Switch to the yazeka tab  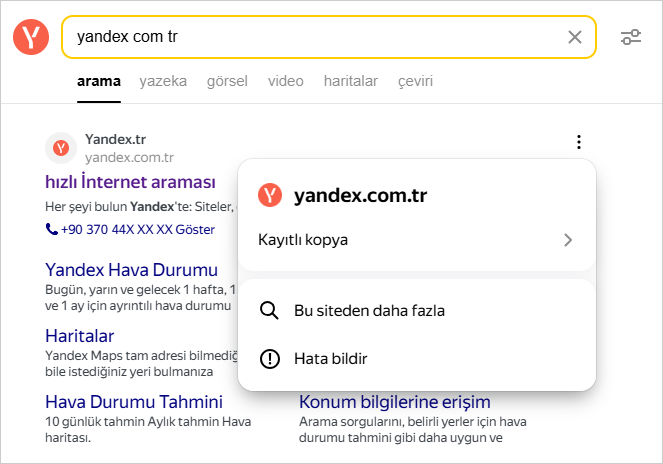(x=163, y=81)
